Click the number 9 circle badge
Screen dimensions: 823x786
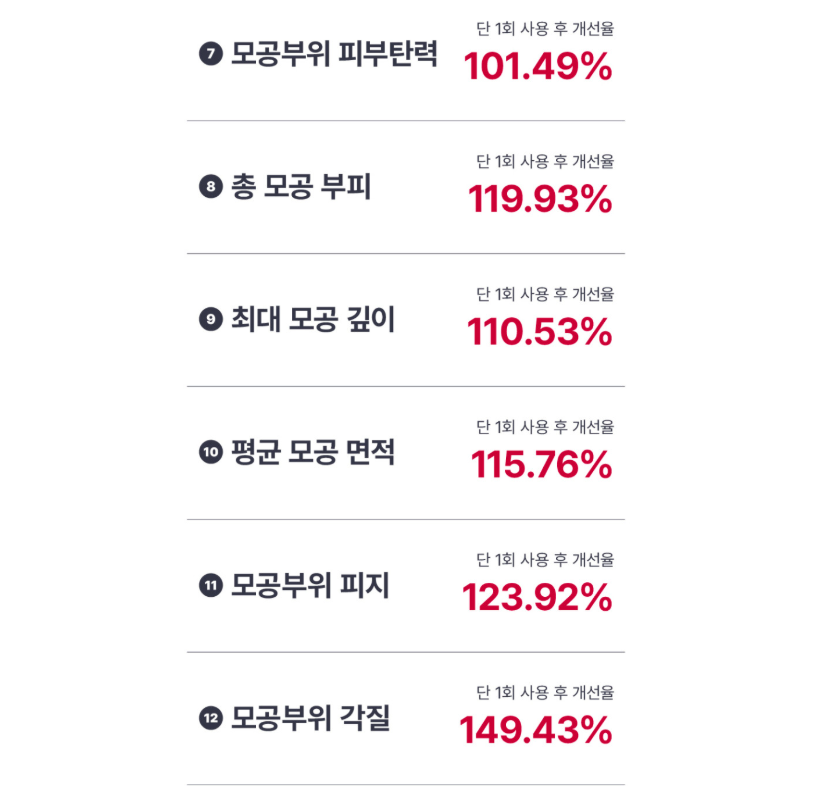click(210, 320)
